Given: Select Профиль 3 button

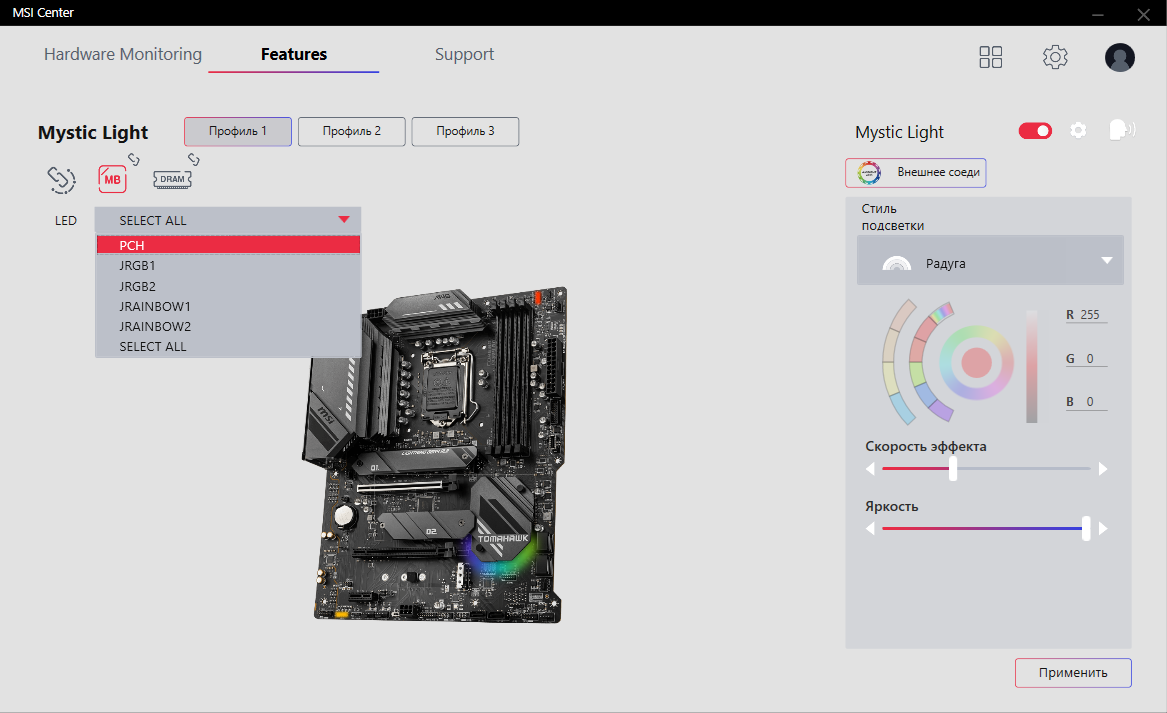Looking at the screenshot, I should [x=465, y=131].
